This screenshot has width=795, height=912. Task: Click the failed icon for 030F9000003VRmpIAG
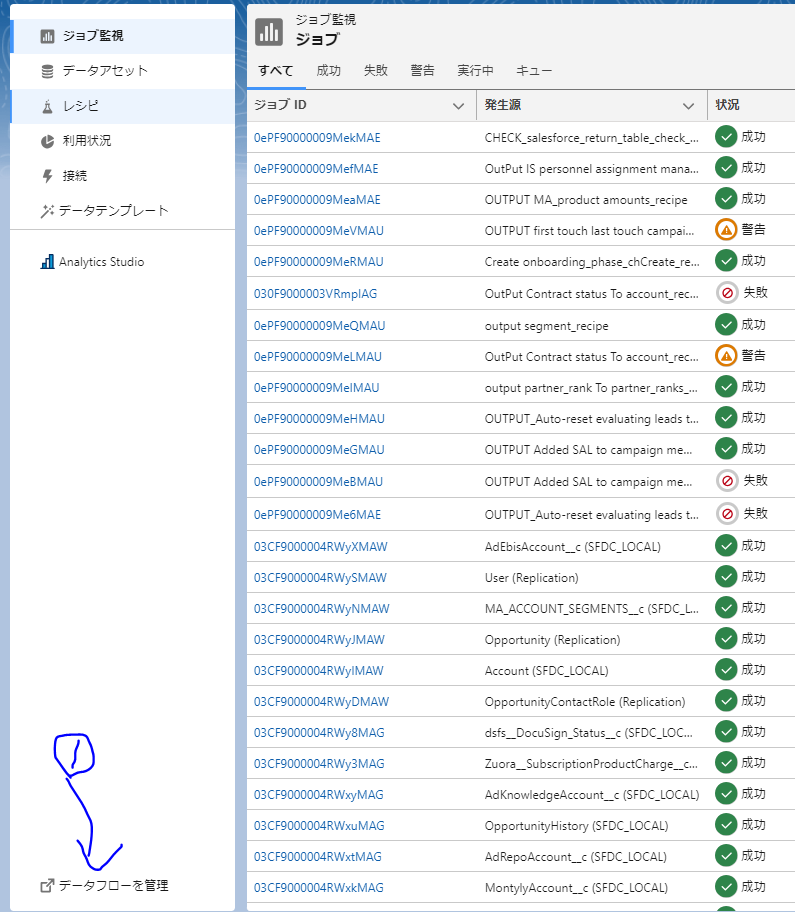(x=727, y=293)
